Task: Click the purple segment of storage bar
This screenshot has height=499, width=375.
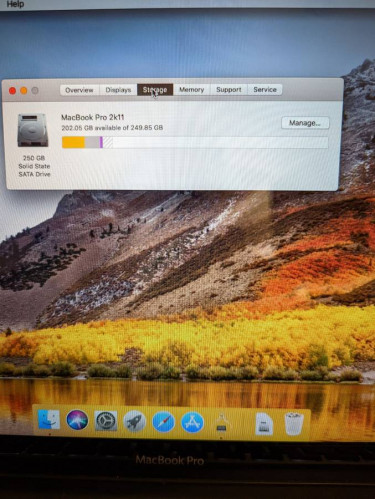Action: point(101,142)
